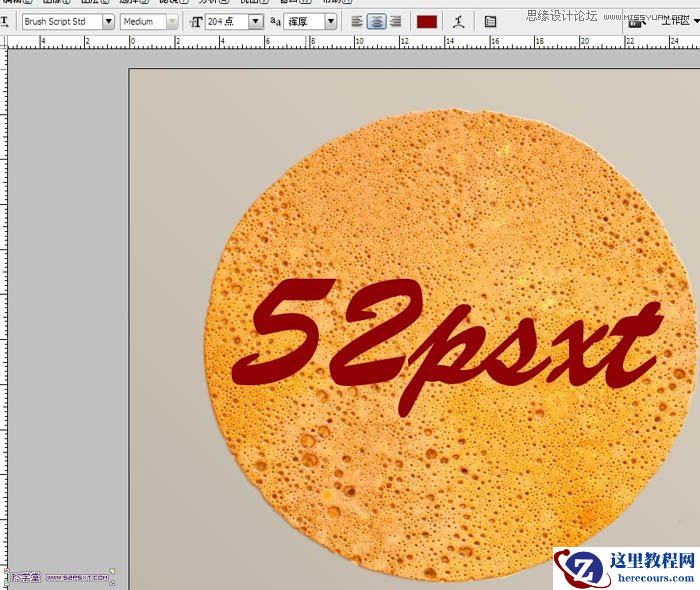Open the workspace 工作区 dropdown
The height and width of the screenshot is (590, 700).
[x=679, y=21]
